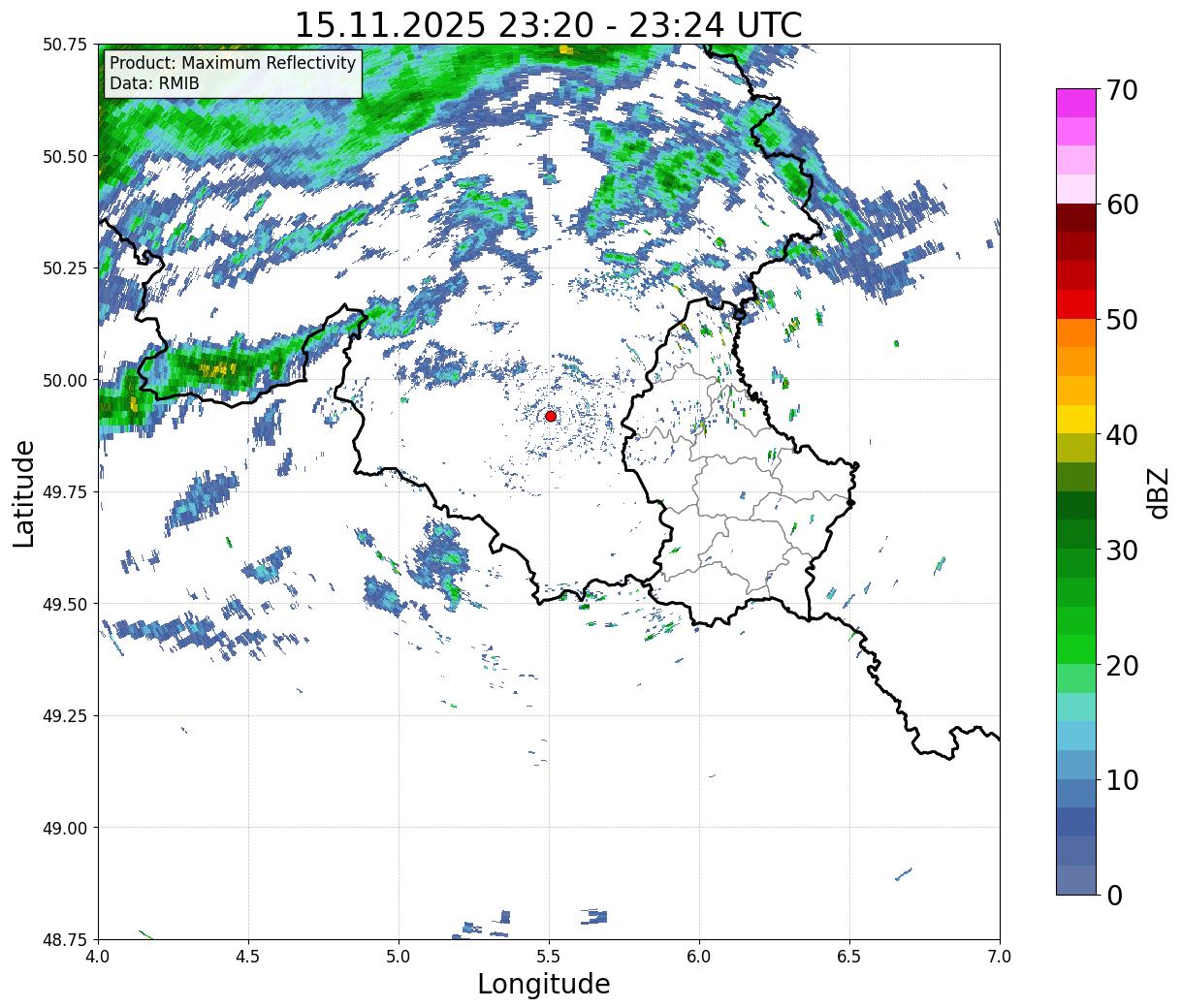Select the yellow colorbar swatch above 40

(x=1076, y=420)
